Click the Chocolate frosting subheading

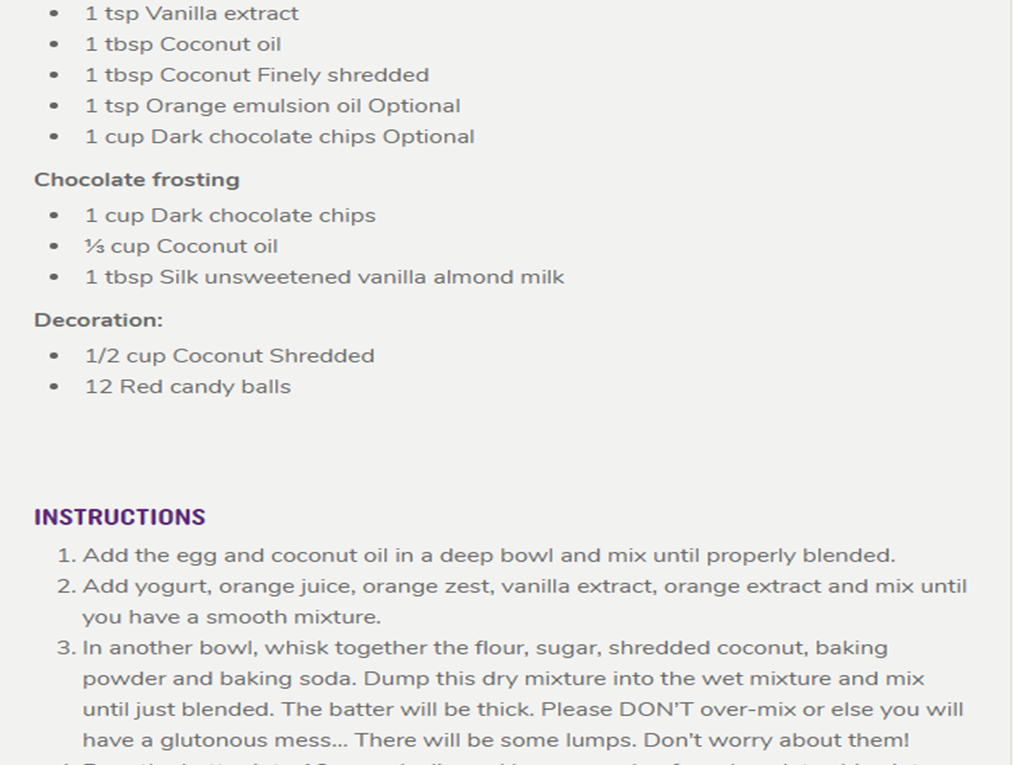click(x=137, y=180)
